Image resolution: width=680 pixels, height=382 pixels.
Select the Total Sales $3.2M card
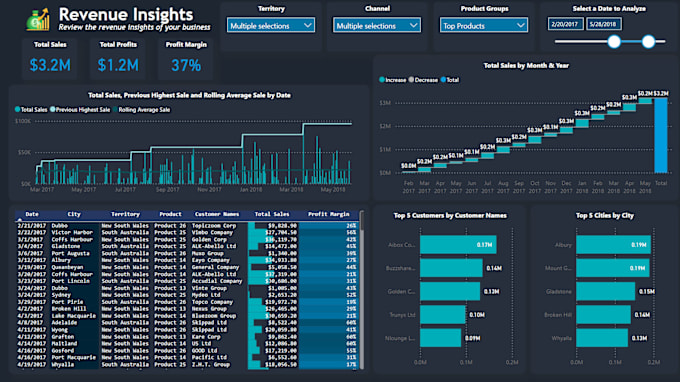coord(50,59)
